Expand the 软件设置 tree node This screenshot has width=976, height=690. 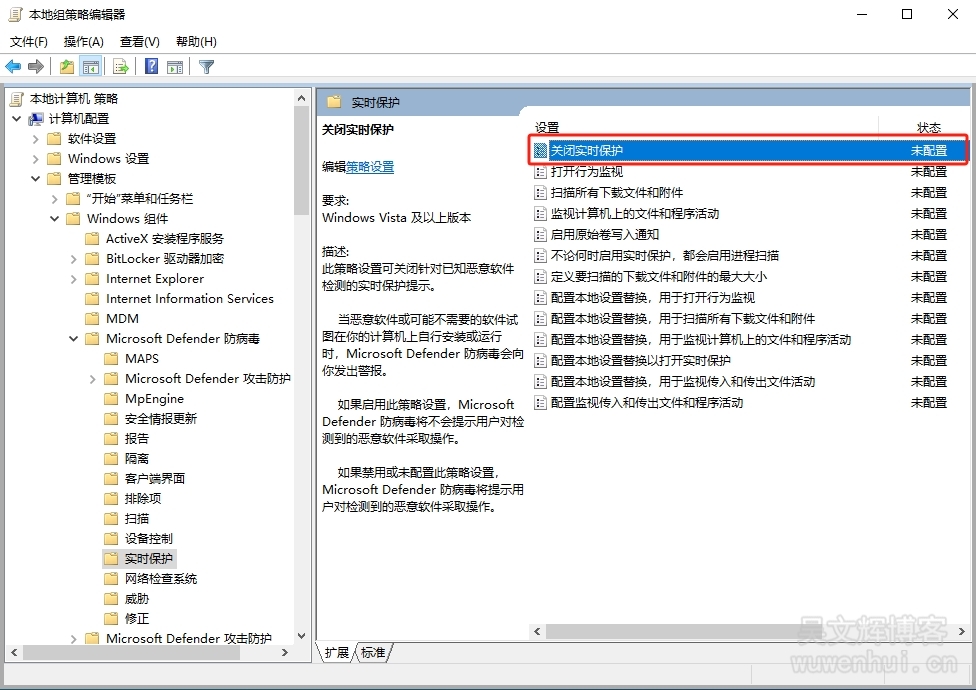tap(36, 139)
